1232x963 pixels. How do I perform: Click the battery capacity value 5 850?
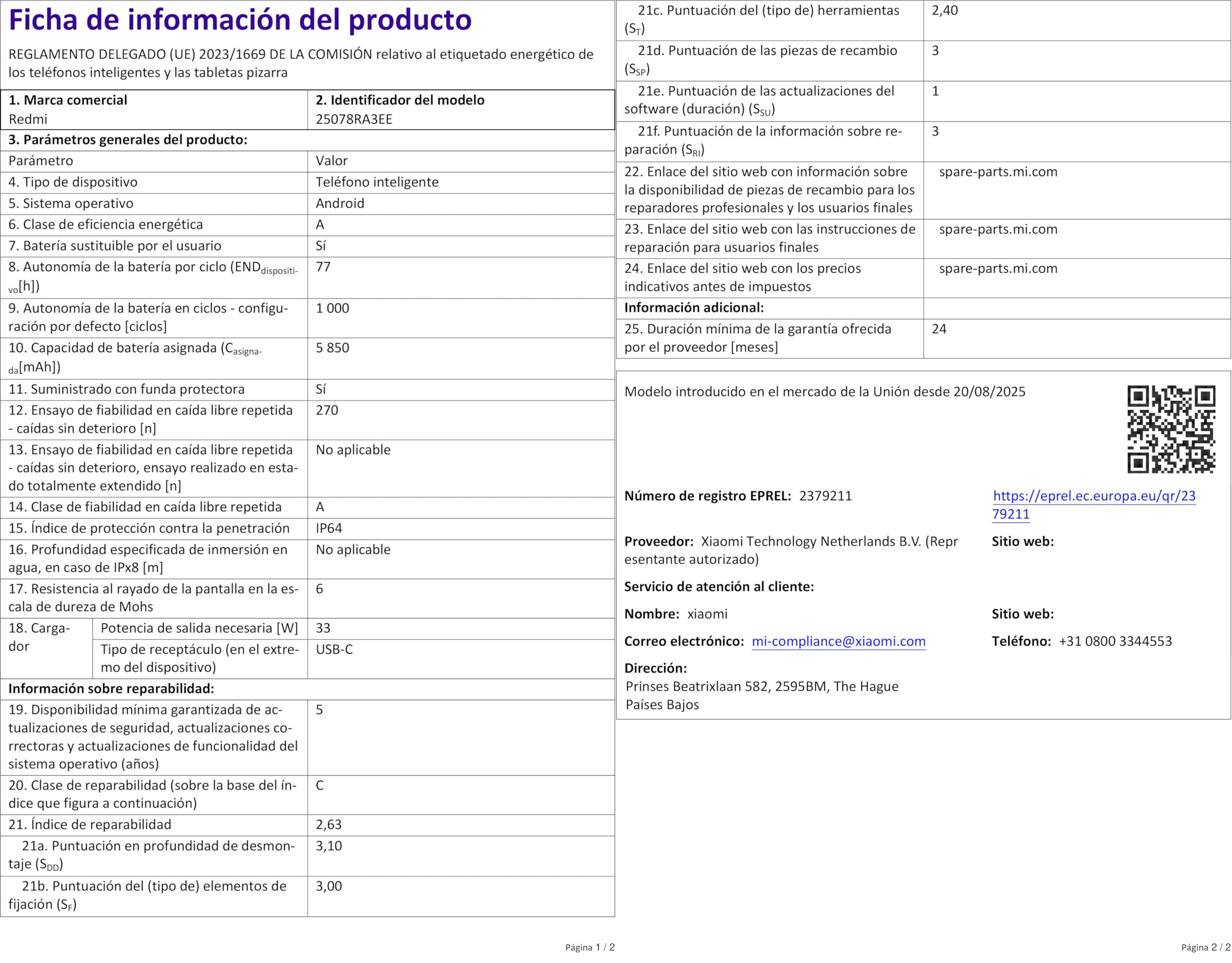coord(332,348)
